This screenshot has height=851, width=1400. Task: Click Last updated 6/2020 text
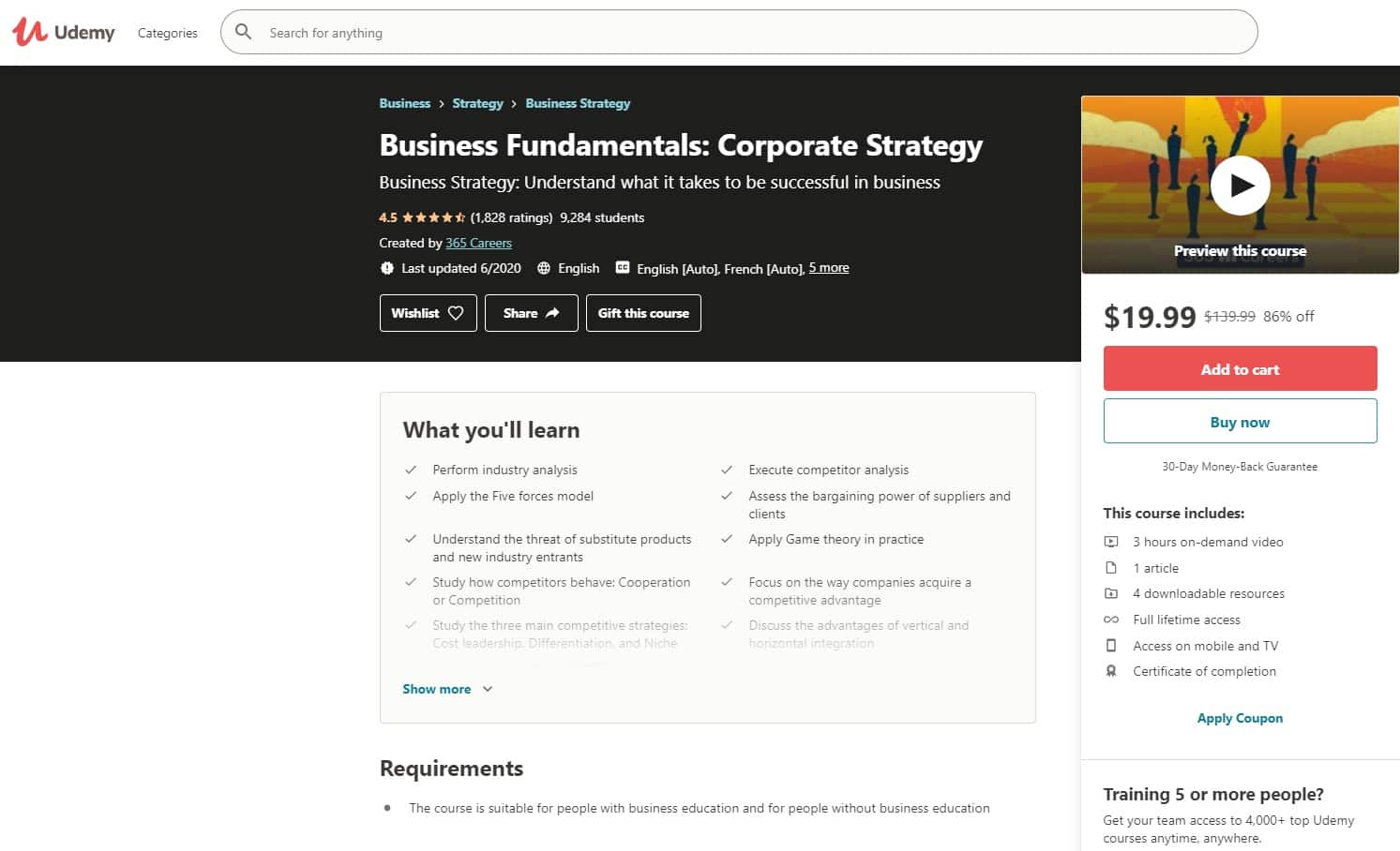[x=460, y=268]
